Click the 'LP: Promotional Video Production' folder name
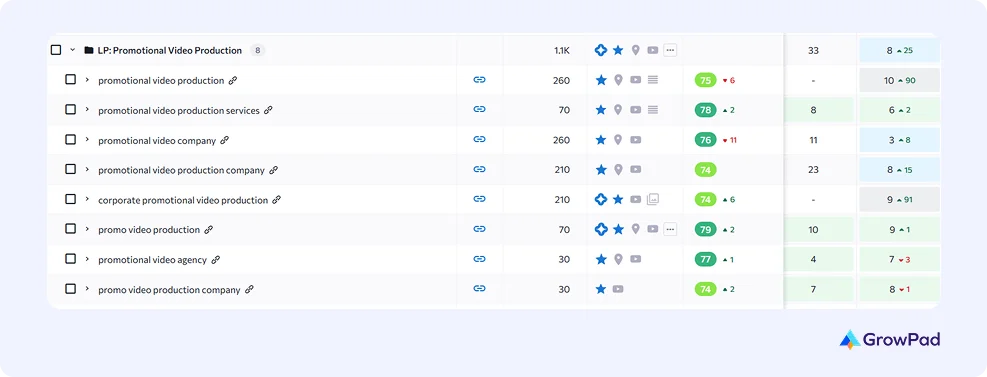The width and height of the screenshot is (987, 377). click(169, 50)
